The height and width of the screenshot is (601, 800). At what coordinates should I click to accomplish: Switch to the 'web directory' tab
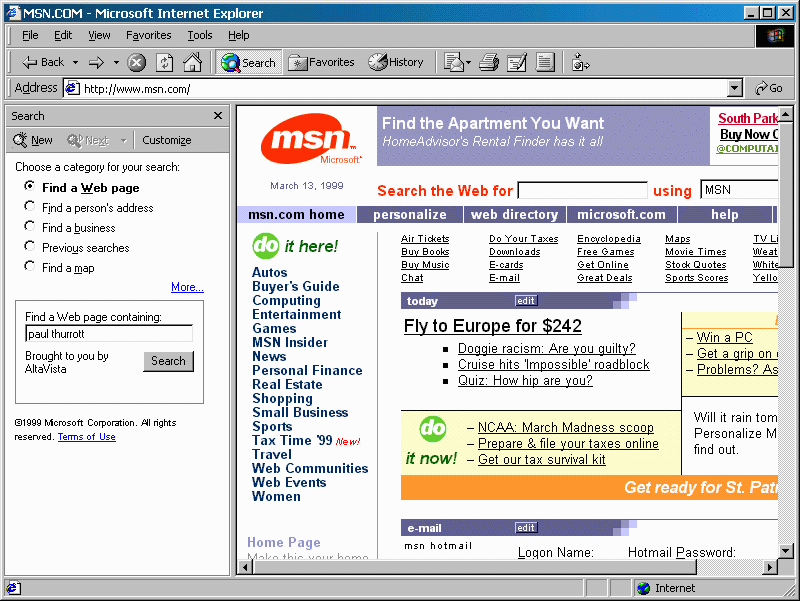point(514,214)
